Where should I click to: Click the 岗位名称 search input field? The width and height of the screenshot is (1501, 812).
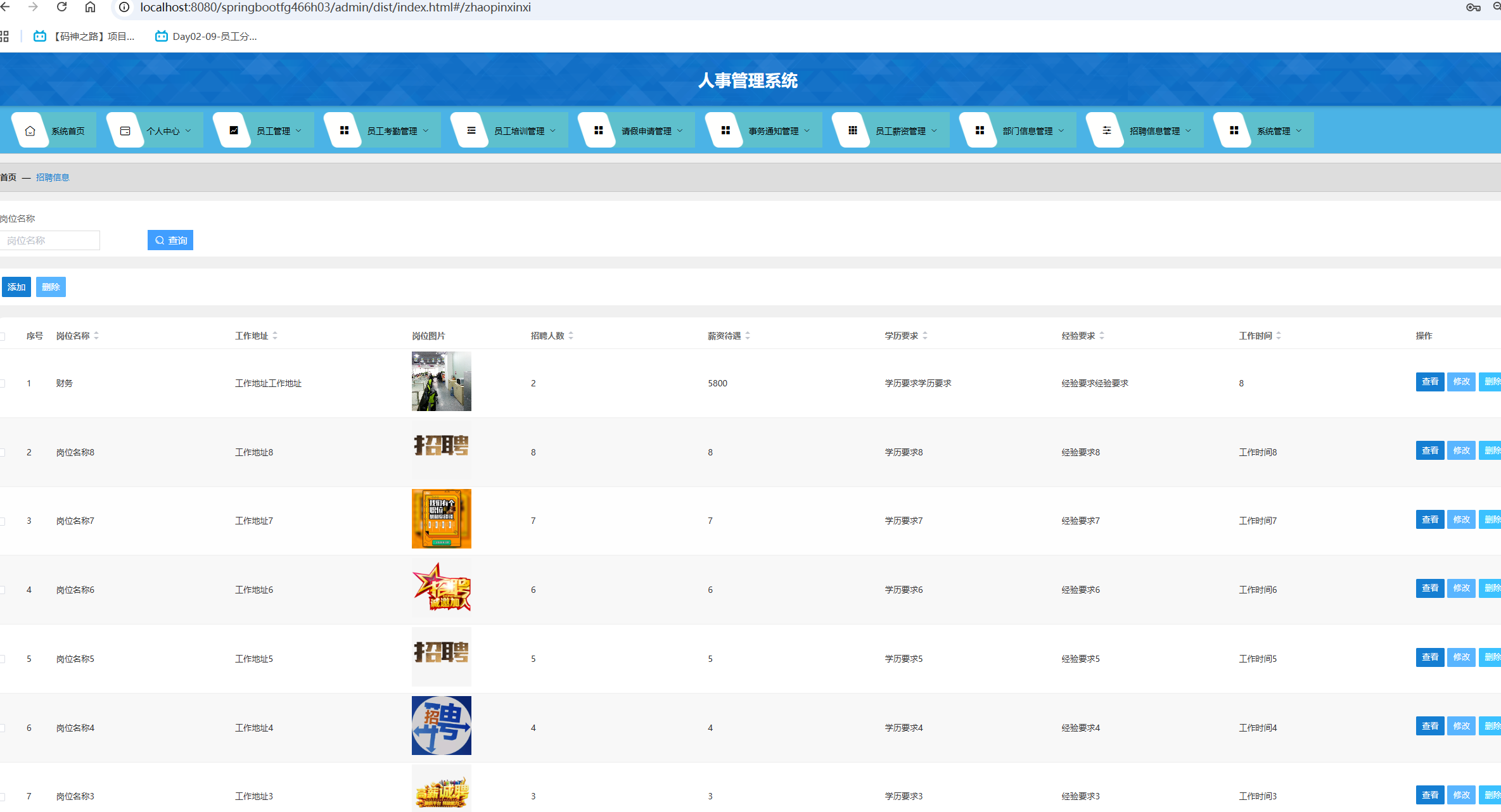click(50, 240)
